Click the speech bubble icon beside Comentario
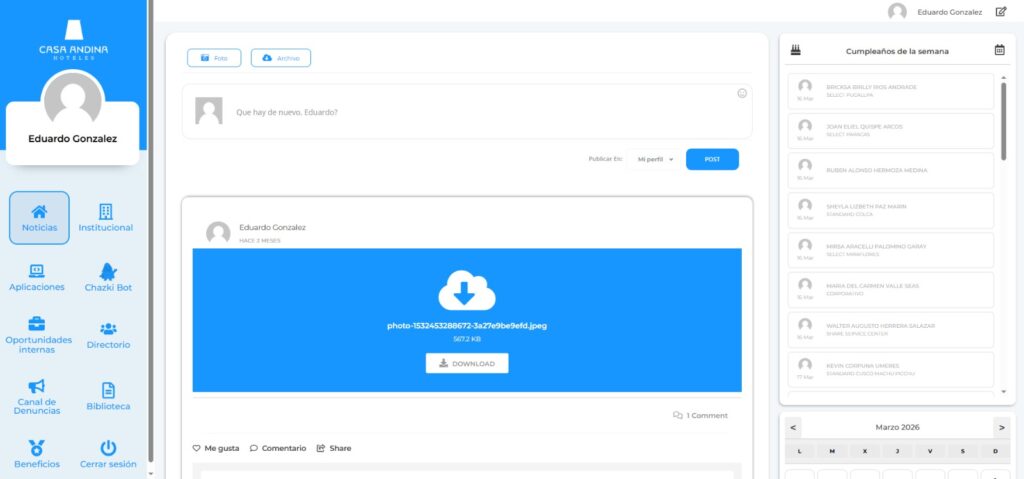Screen dimensions: 1024x479 (x=253, y=448)
